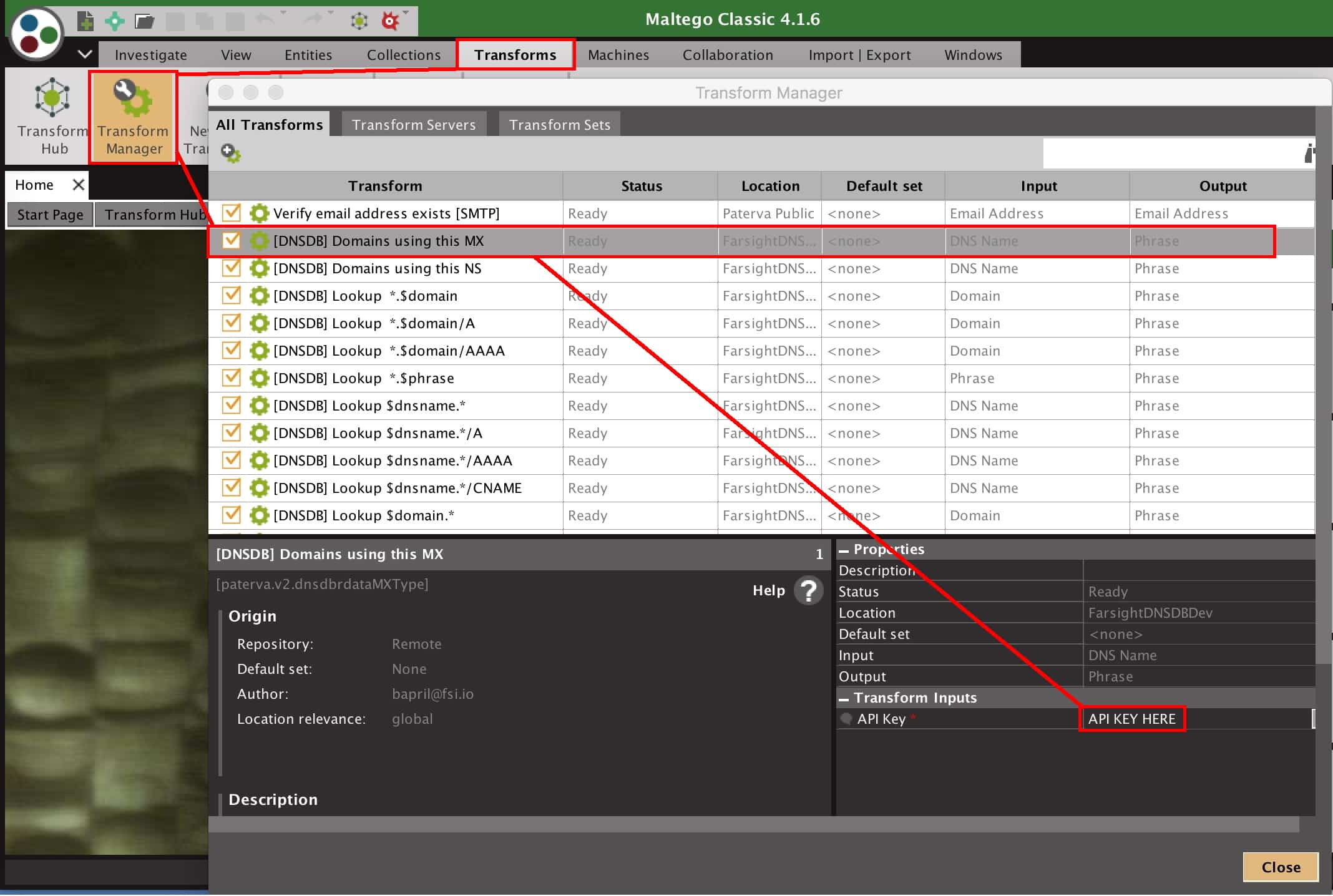The width and height of the screenshot is (1333, 896).
Task: Switch to the Start Page tab
Action: pyautogui.click(x=50, y=215)
